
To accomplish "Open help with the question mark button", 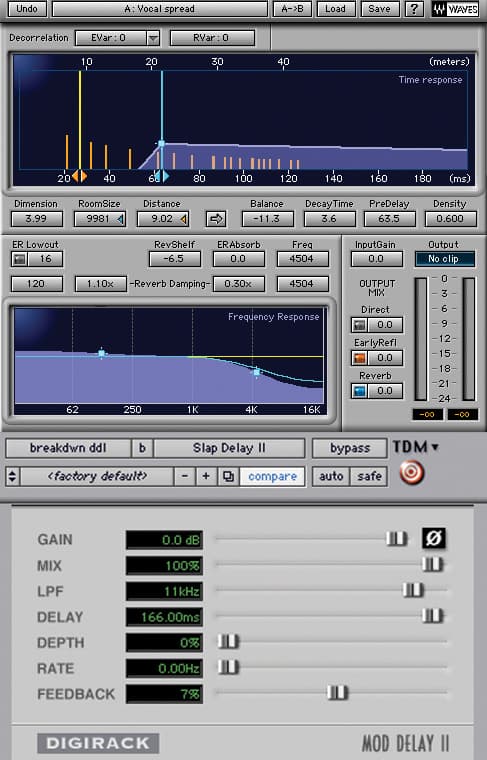I will pos(414,9).
